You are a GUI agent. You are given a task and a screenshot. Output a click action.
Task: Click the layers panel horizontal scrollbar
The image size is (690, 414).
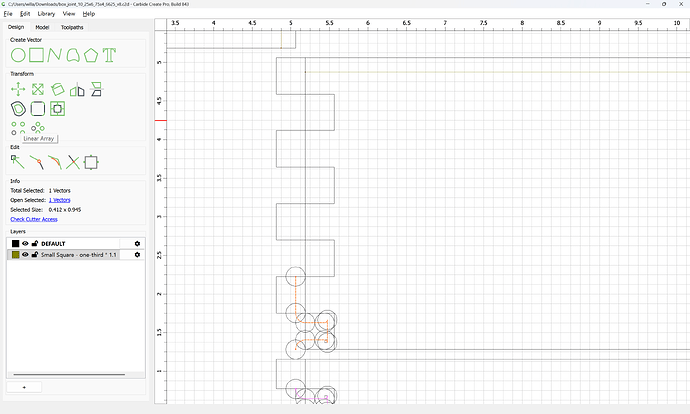click(69, 374)
